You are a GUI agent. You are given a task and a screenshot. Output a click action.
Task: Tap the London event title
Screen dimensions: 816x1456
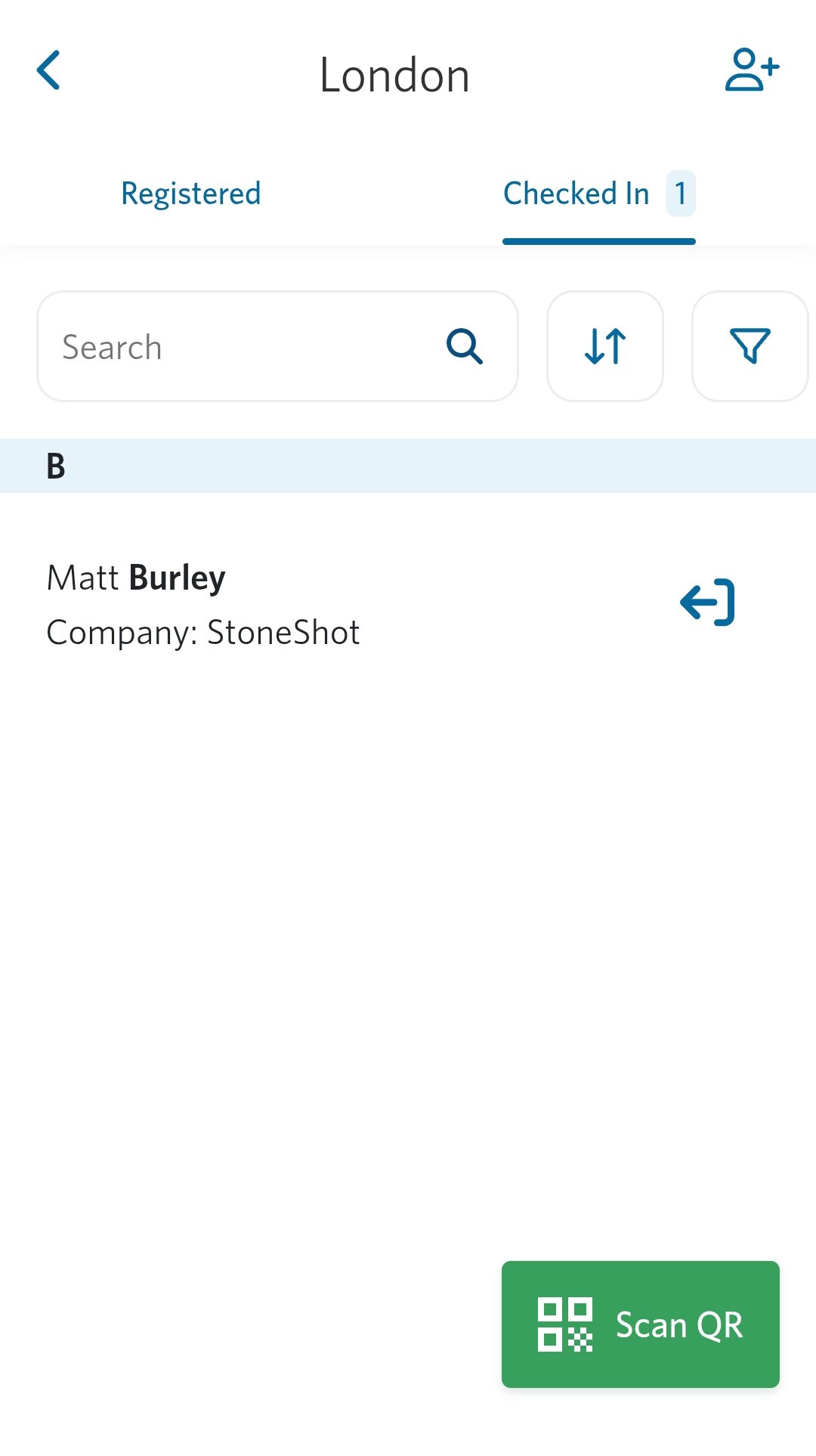(x=394, y=76)
